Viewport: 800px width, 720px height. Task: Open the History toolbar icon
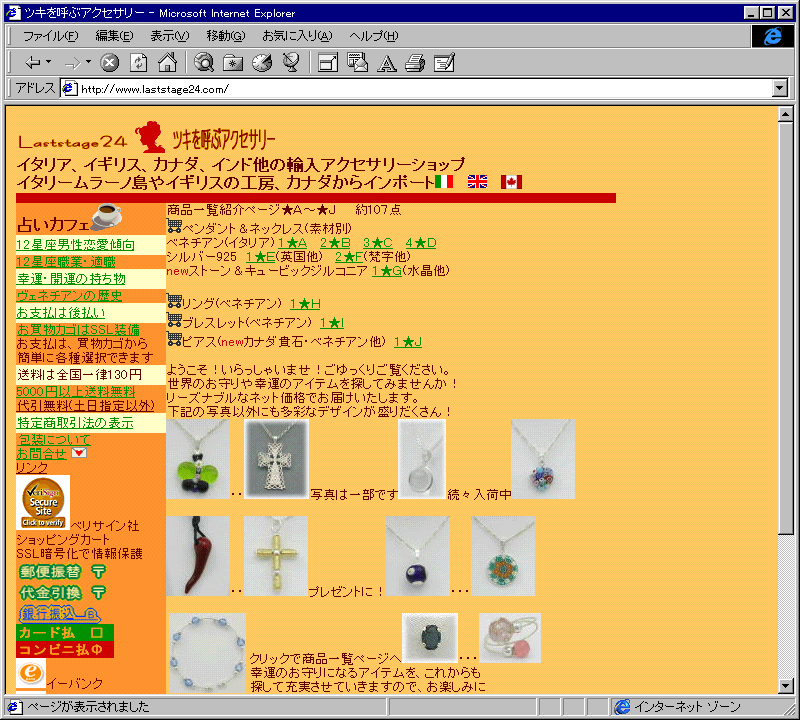click(x=262, y=63)
